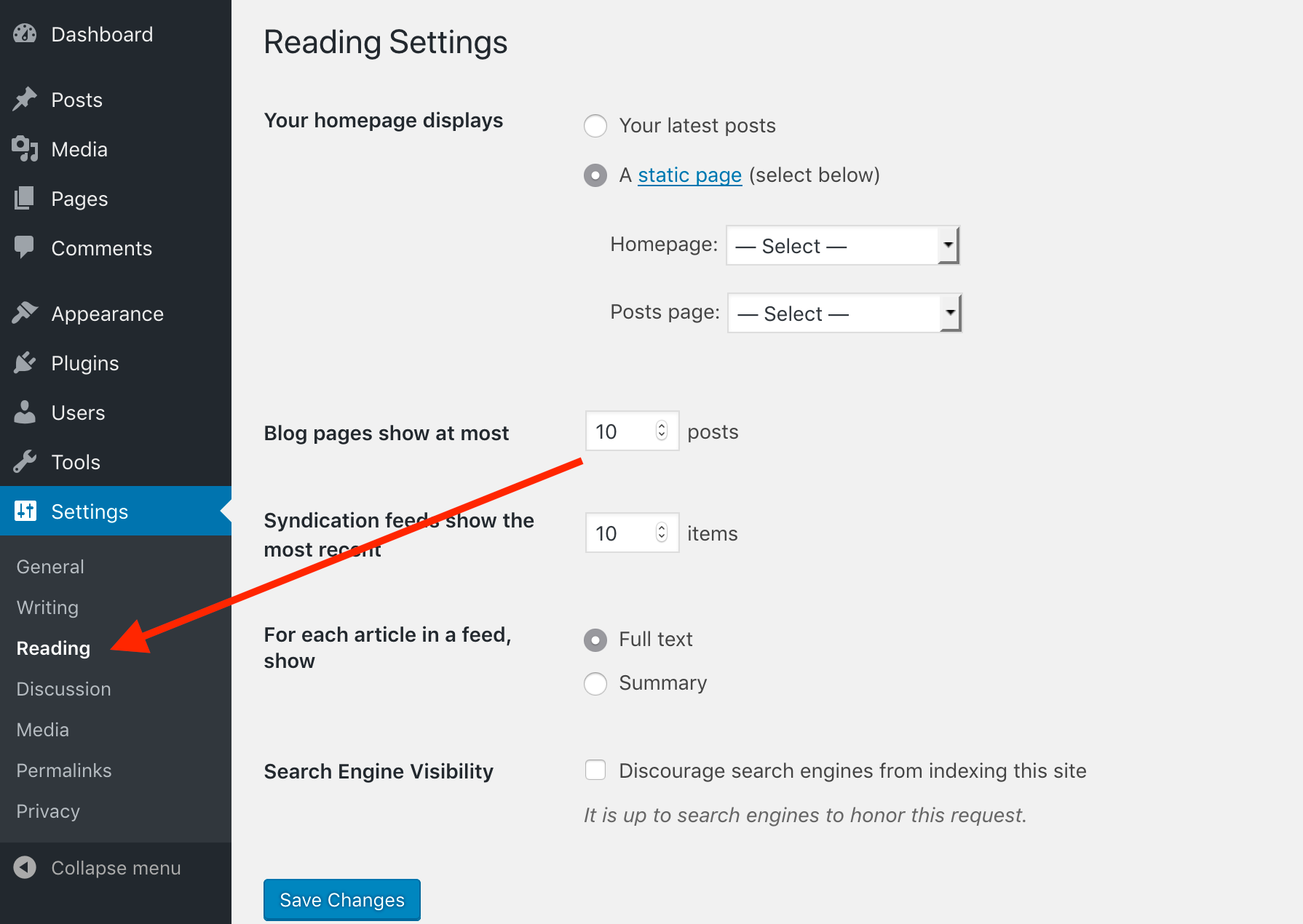
Task: Select the Appearance brush icon
Action: [x=24, y=312]
